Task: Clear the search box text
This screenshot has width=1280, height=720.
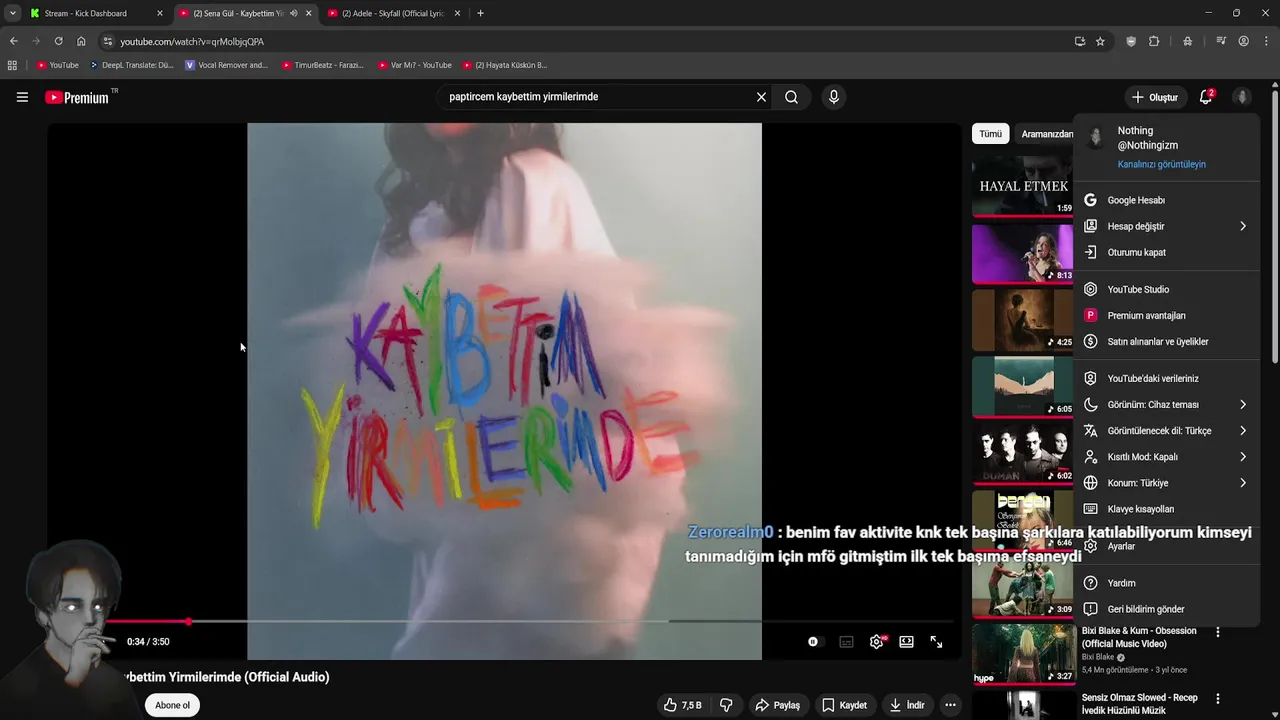Action: pos(761,97)
